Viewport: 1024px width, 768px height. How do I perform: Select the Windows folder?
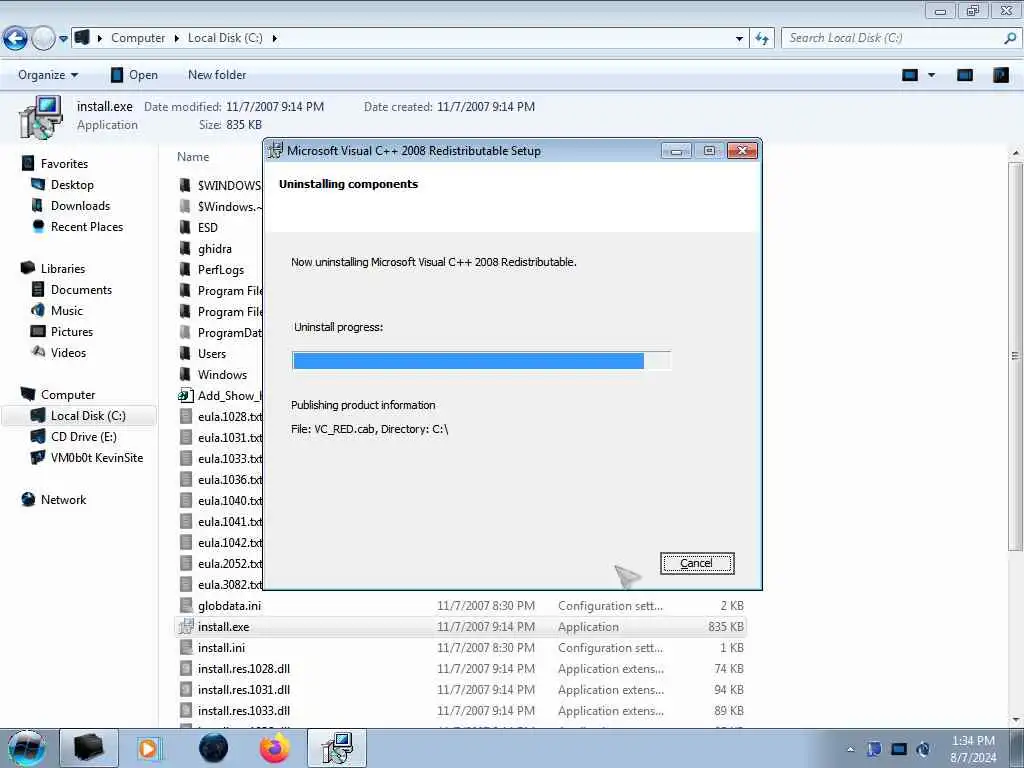pyautogui.click(x=222, y=375)
